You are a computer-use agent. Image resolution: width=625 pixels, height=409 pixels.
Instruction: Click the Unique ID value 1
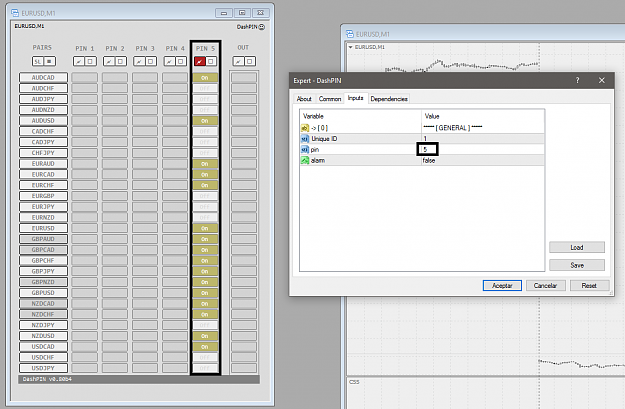pos(425,139)
